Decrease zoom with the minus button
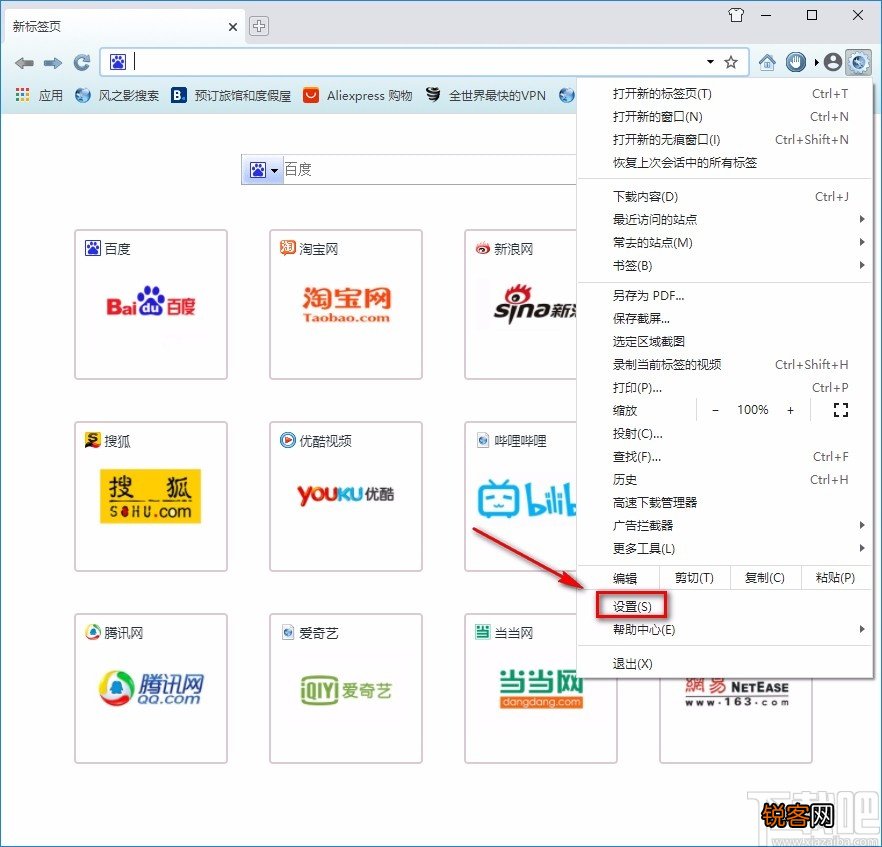 pyautogui.click(x=715, y=410)
